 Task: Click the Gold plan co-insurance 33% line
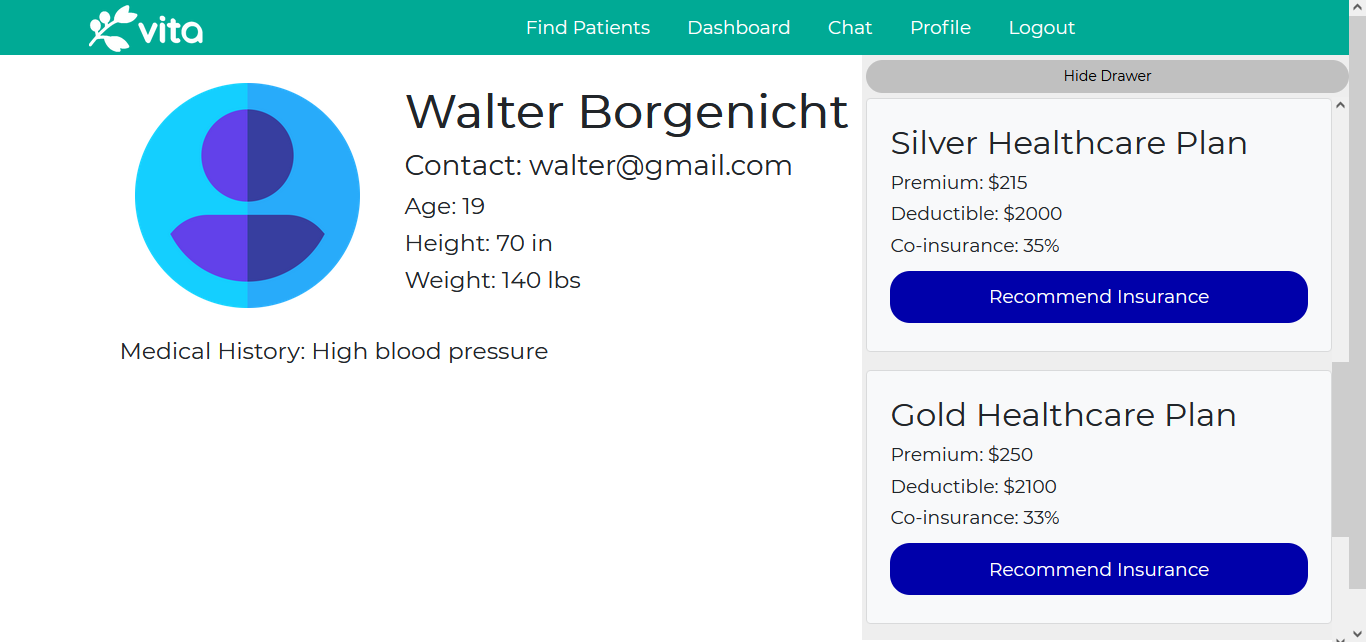975,517
